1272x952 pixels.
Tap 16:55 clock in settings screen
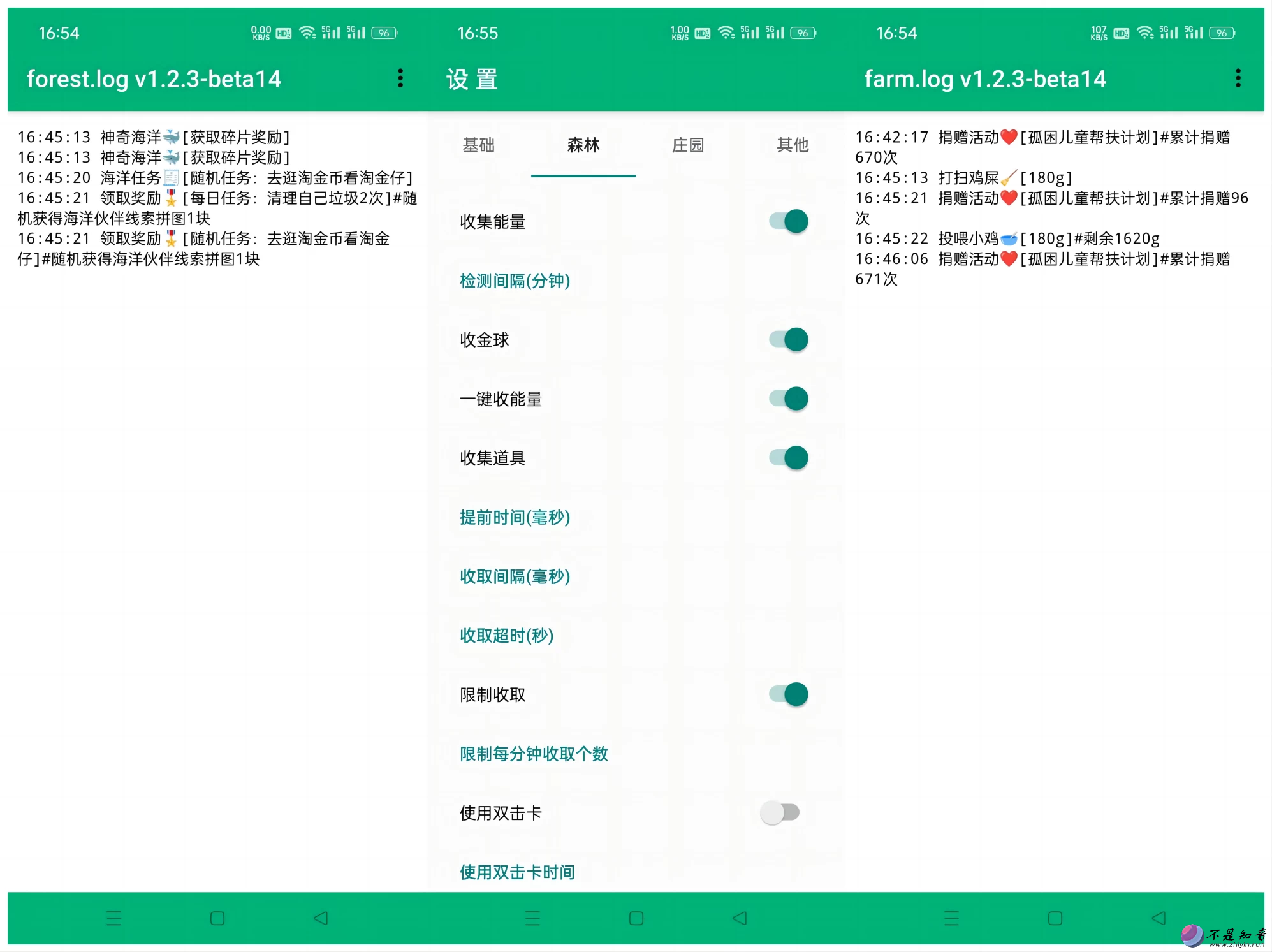(x=478, y=33)
